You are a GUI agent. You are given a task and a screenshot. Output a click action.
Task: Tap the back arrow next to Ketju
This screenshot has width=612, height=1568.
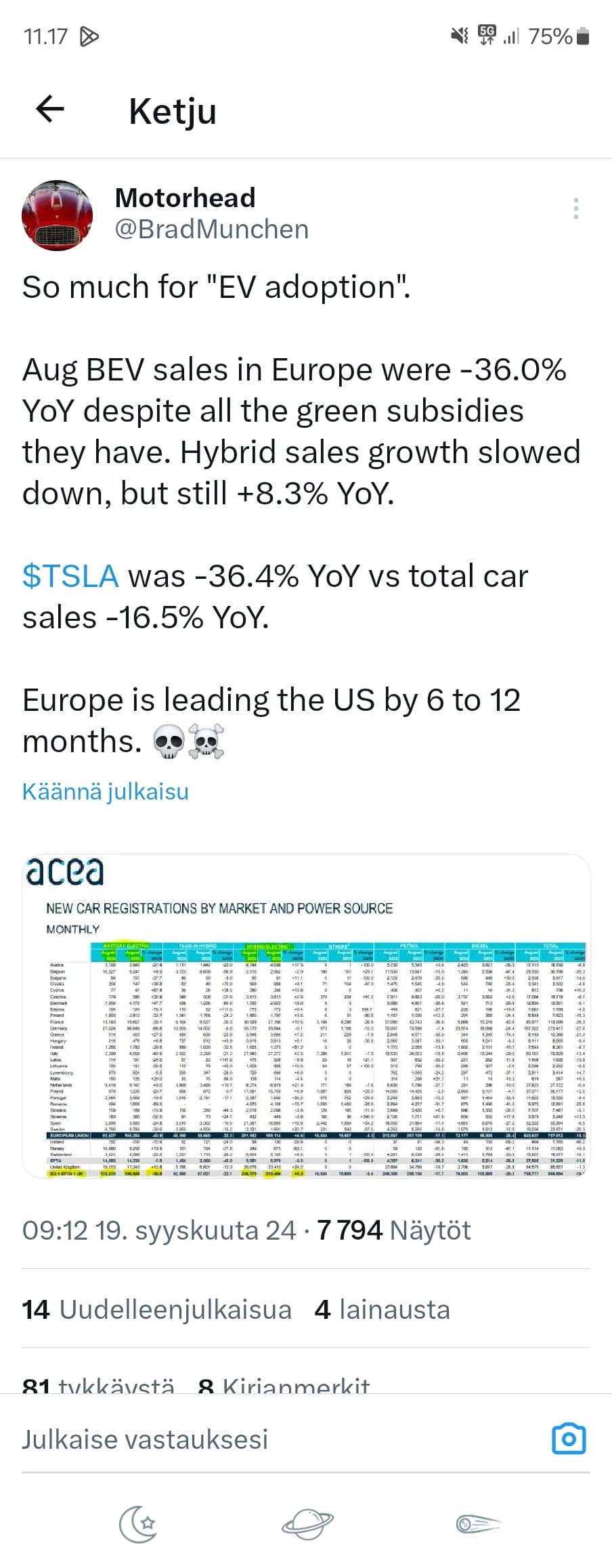49,109
